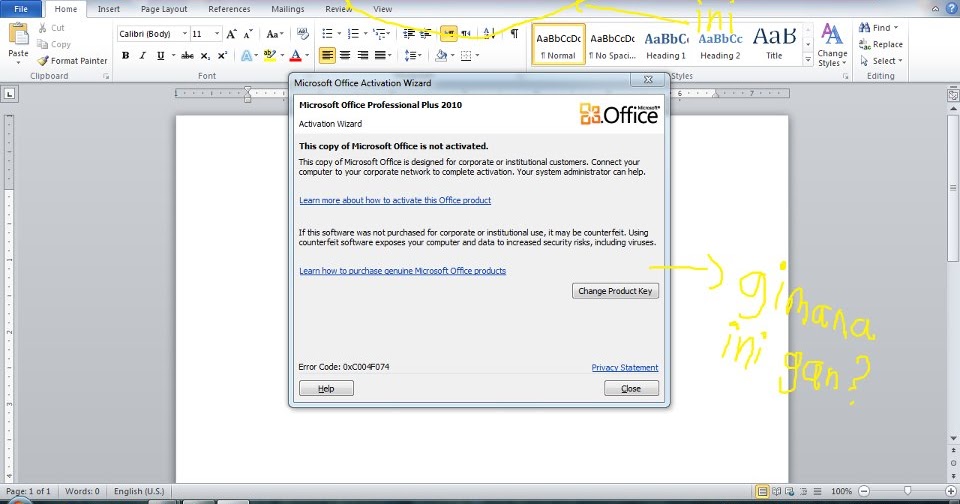
Task: Click the Shading paint bucket icon
Action: (441, 56)
